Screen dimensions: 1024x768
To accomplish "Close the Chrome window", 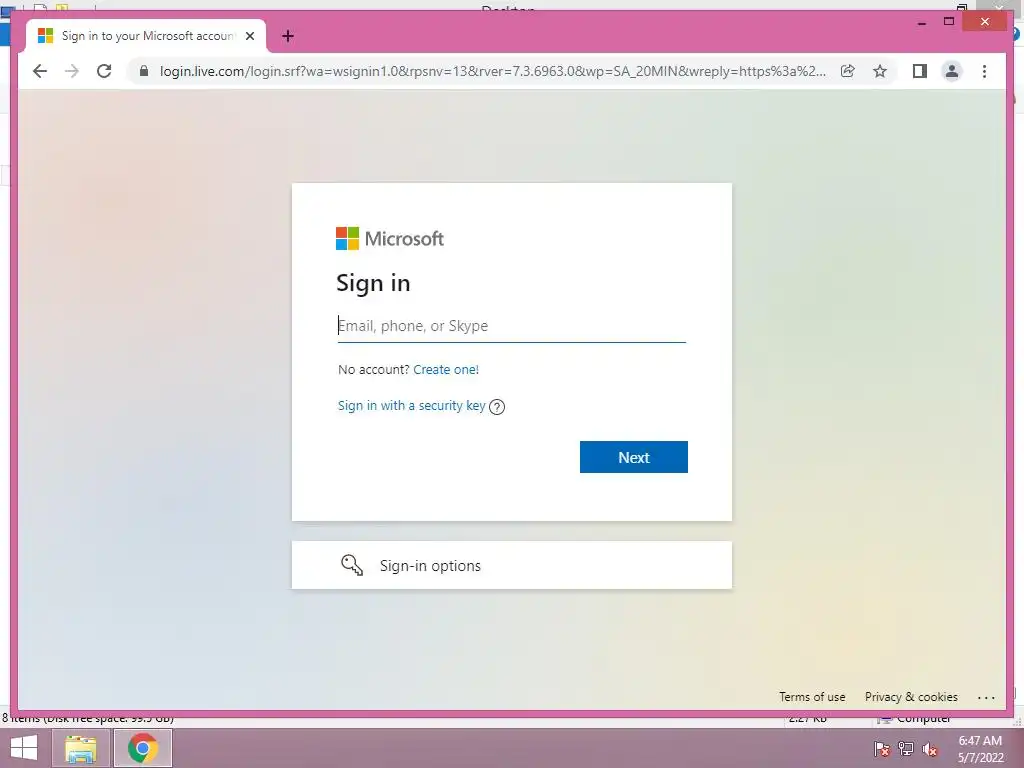I will pos(985,22).
